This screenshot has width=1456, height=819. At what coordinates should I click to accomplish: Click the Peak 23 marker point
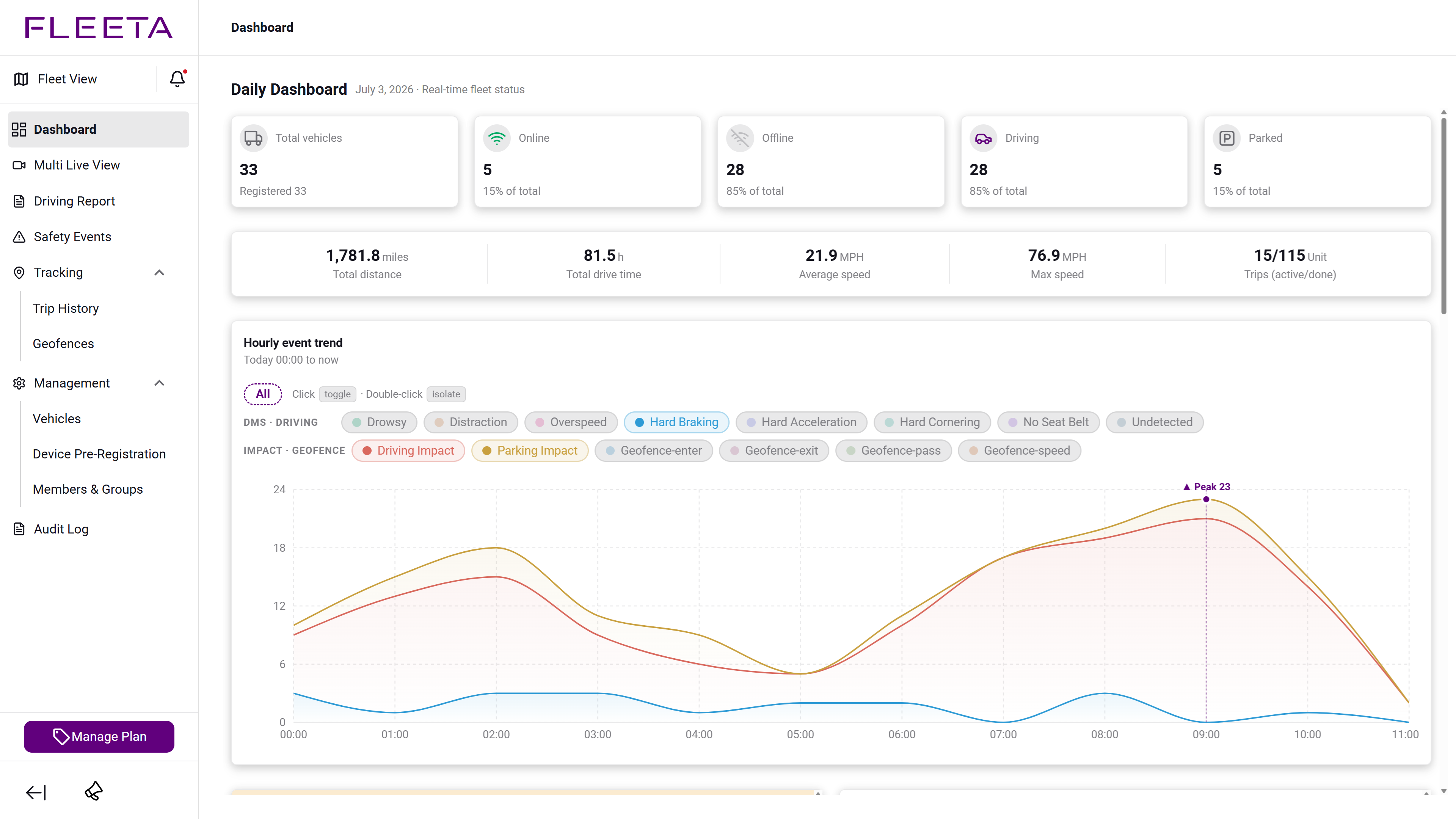[1206, 499]
